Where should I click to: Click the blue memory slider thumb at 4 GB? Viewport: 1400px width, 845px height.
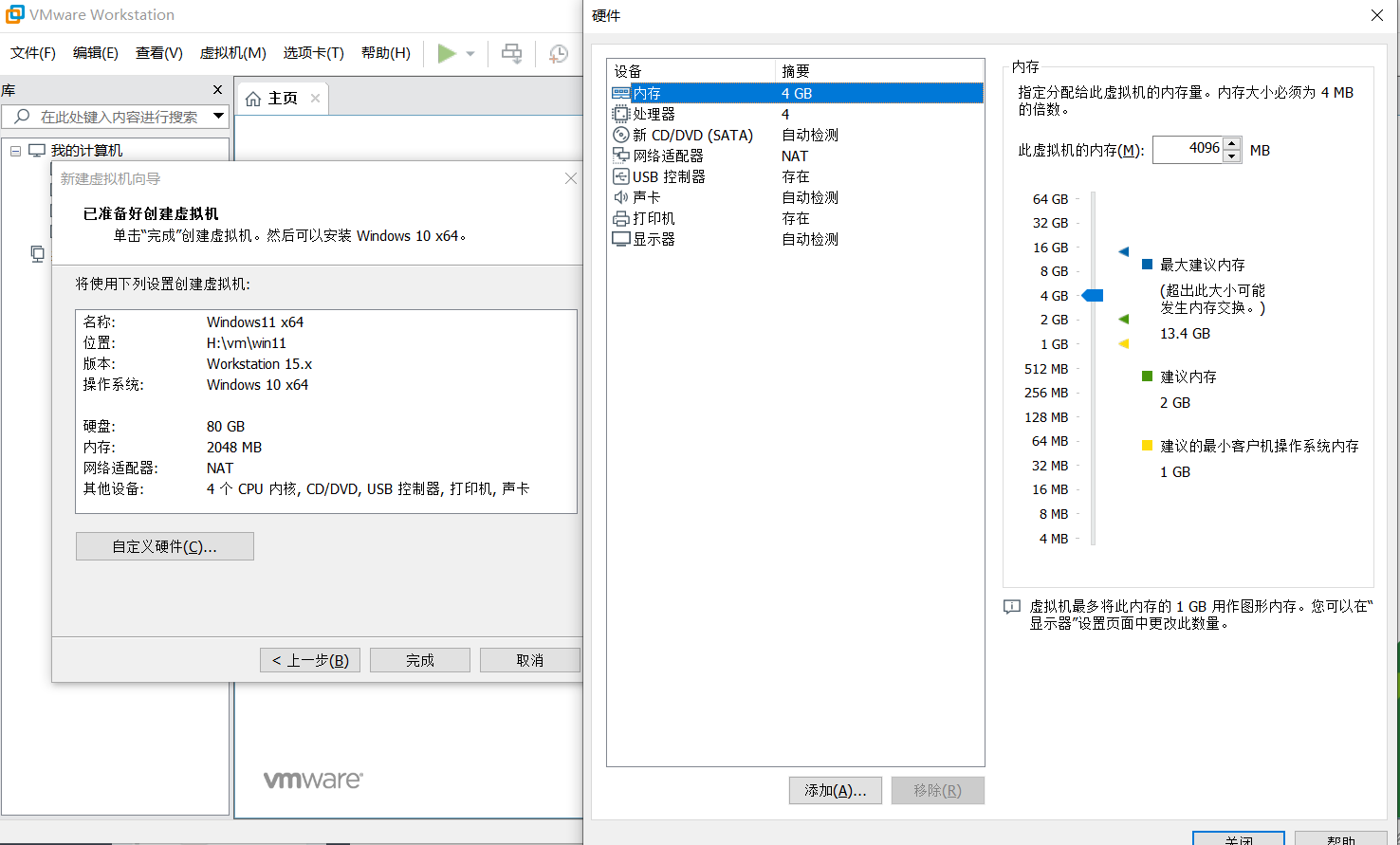coord(1093,296)
